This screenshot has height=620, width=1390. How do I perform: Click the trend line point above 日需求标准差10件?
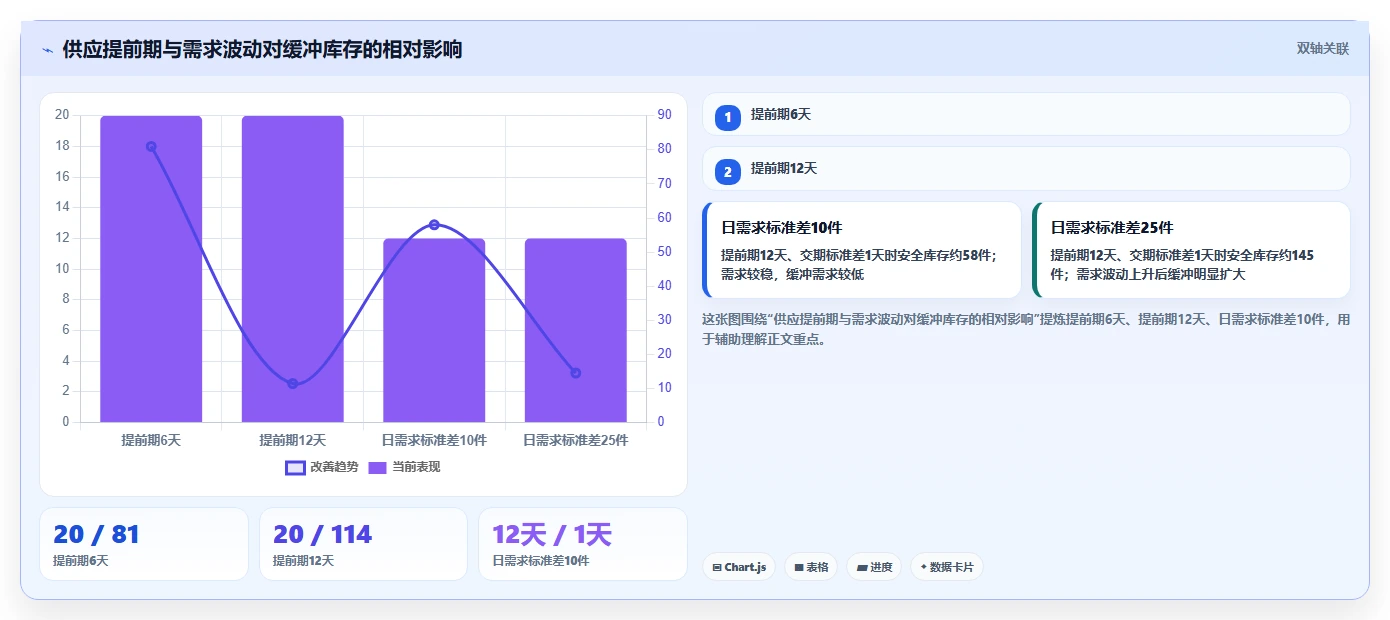tap(434, 225)
